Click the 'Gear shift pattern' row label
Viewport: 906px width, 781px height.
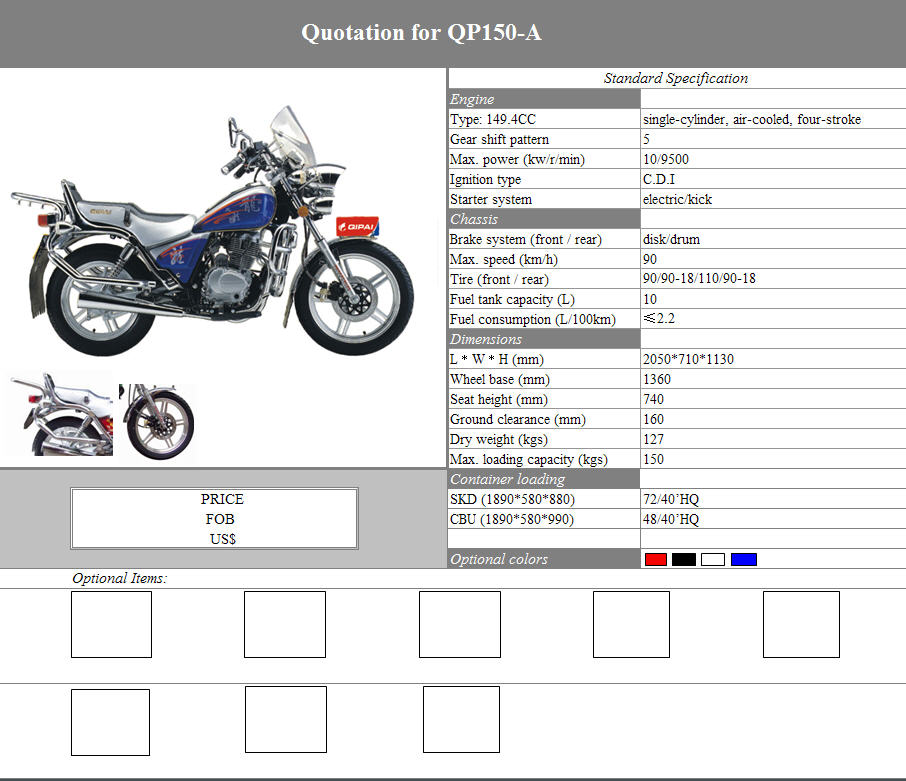pos(499,139)
